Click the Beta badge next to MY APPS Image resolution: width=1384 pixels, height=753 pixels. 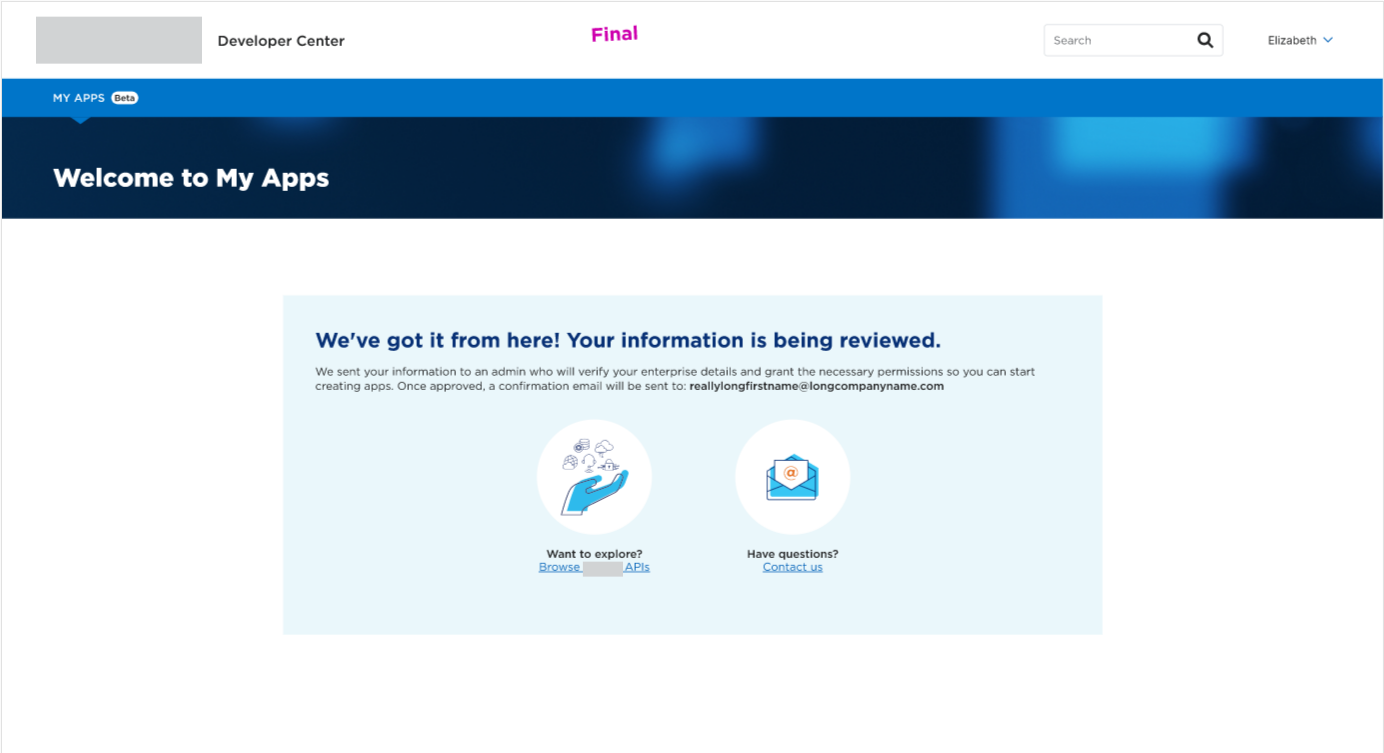[x=124, y=97]
